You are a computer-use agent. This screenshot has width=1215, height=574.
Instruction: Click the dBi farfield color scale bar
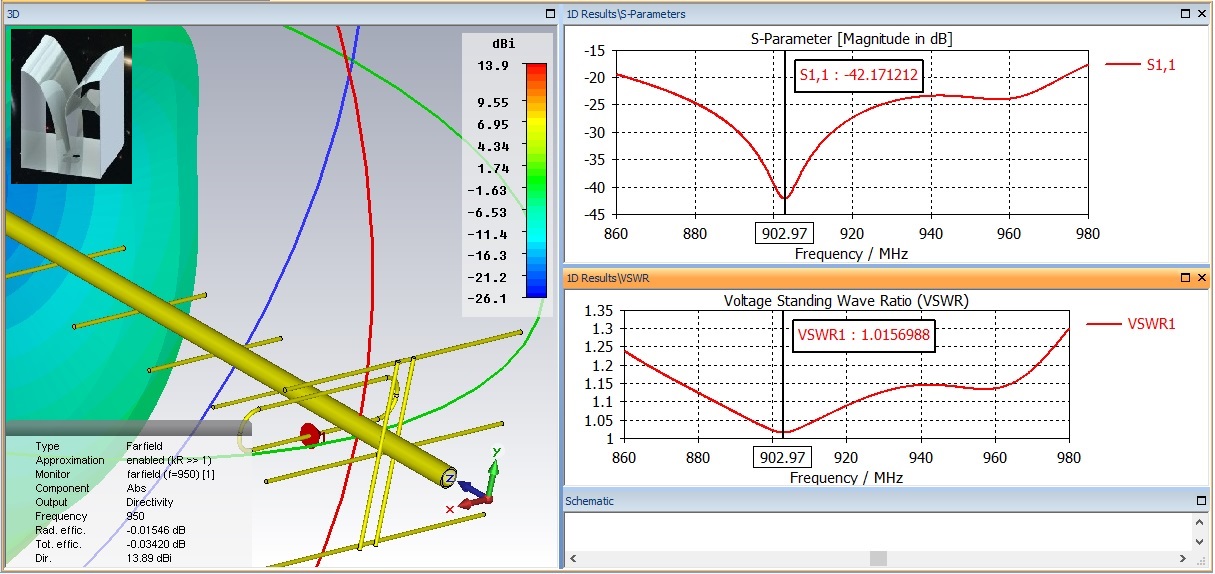[x=536, y=180]
